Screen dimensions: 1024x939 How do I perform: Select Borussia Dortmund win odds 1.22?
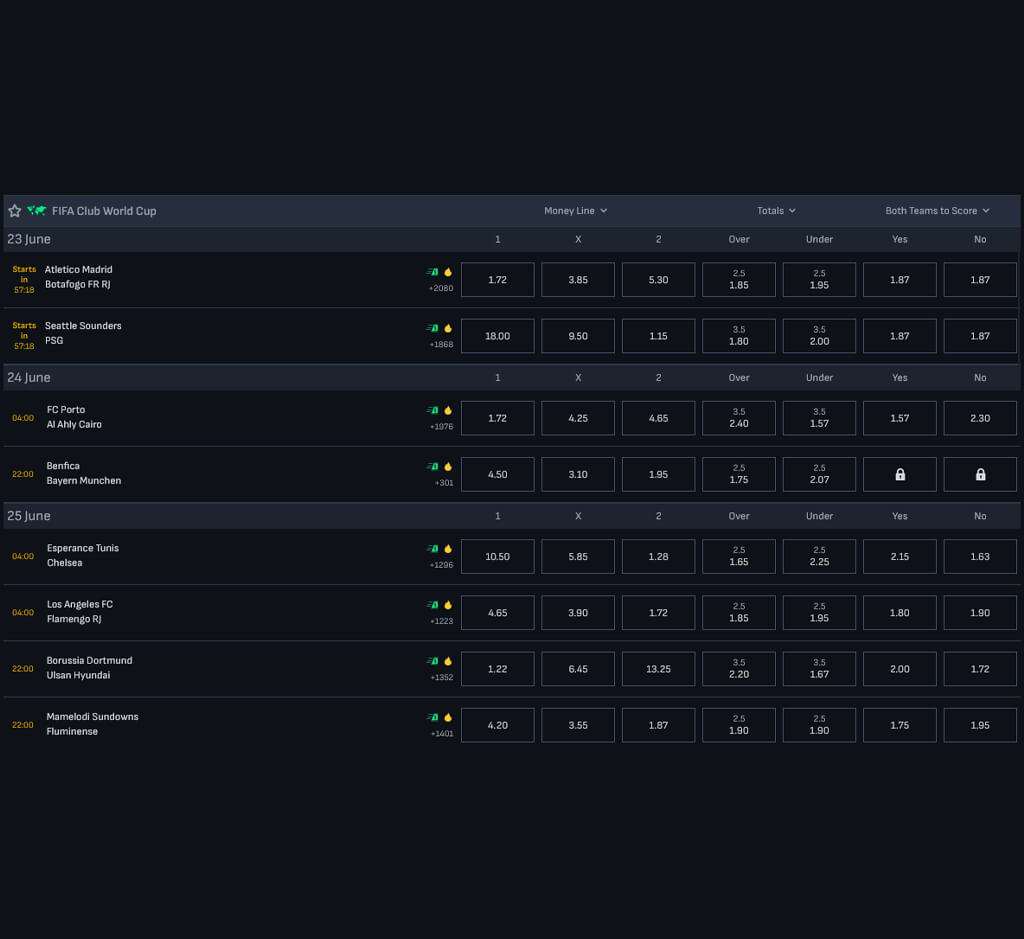(498, 669)
